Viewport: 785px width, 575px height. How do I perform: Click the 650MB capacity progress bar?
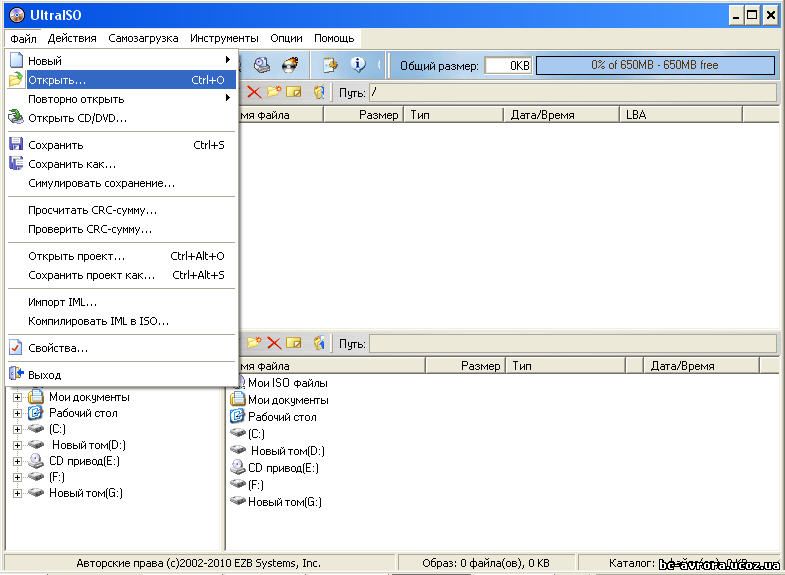click(x=655, y=65)
